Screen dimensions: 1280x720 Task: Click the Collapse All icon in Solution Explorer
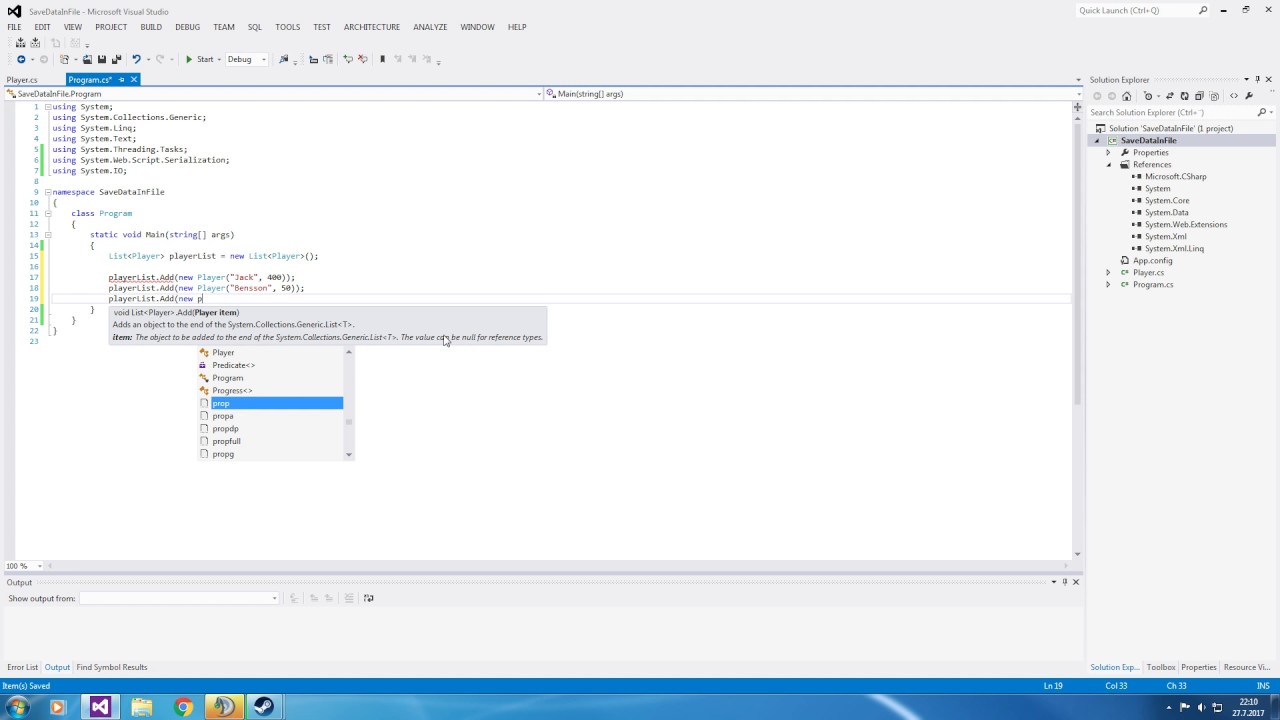[1199, 96]
